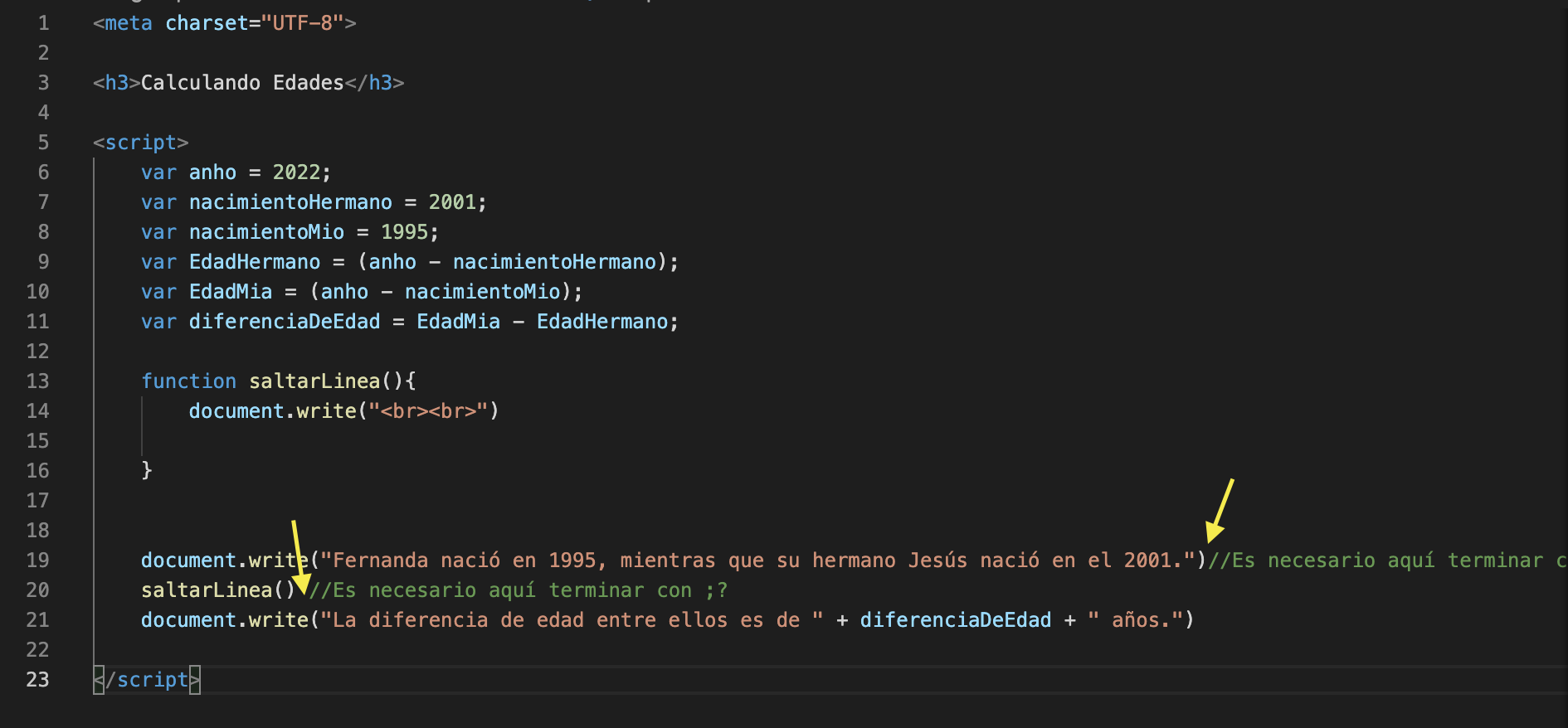Click the 'function' keyword on line 13
The image size is (1568, 728).
point(189,381)
